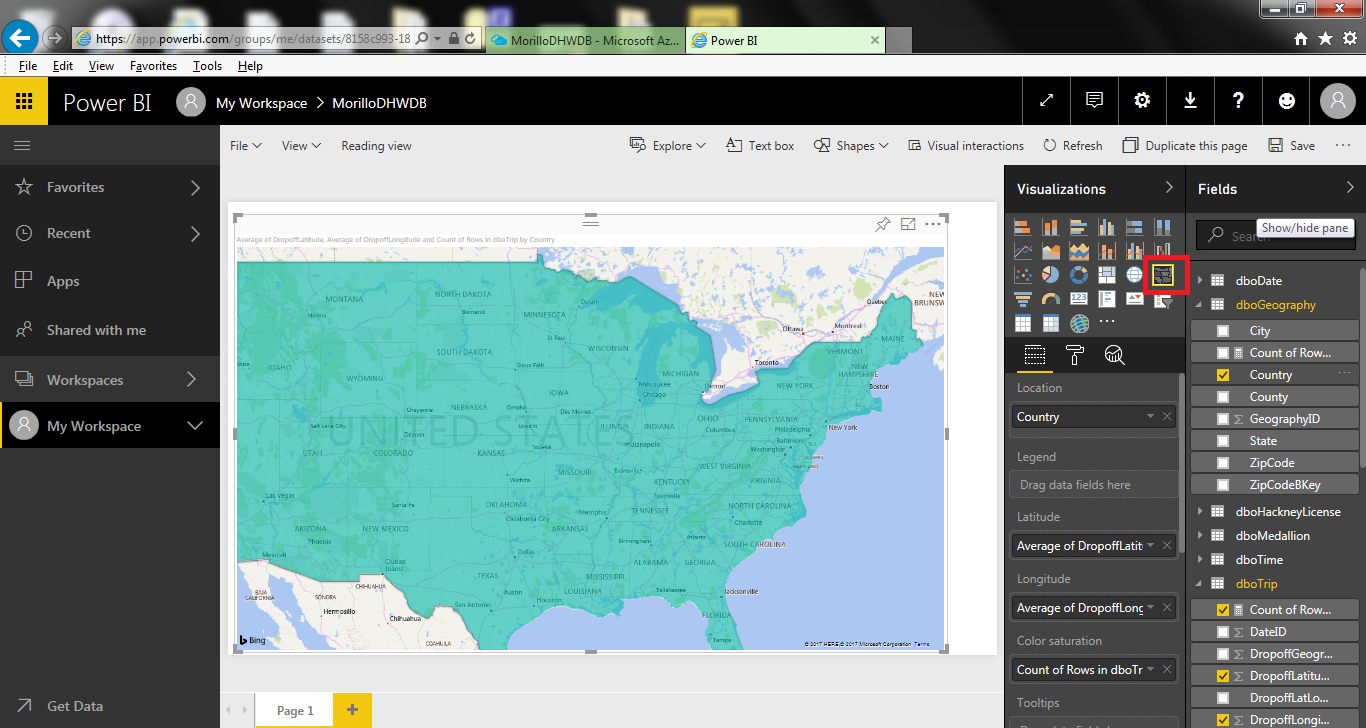1366x728 pixels.
Task: Open the smiley feedback menu
Action: [x=1287, y=101]
